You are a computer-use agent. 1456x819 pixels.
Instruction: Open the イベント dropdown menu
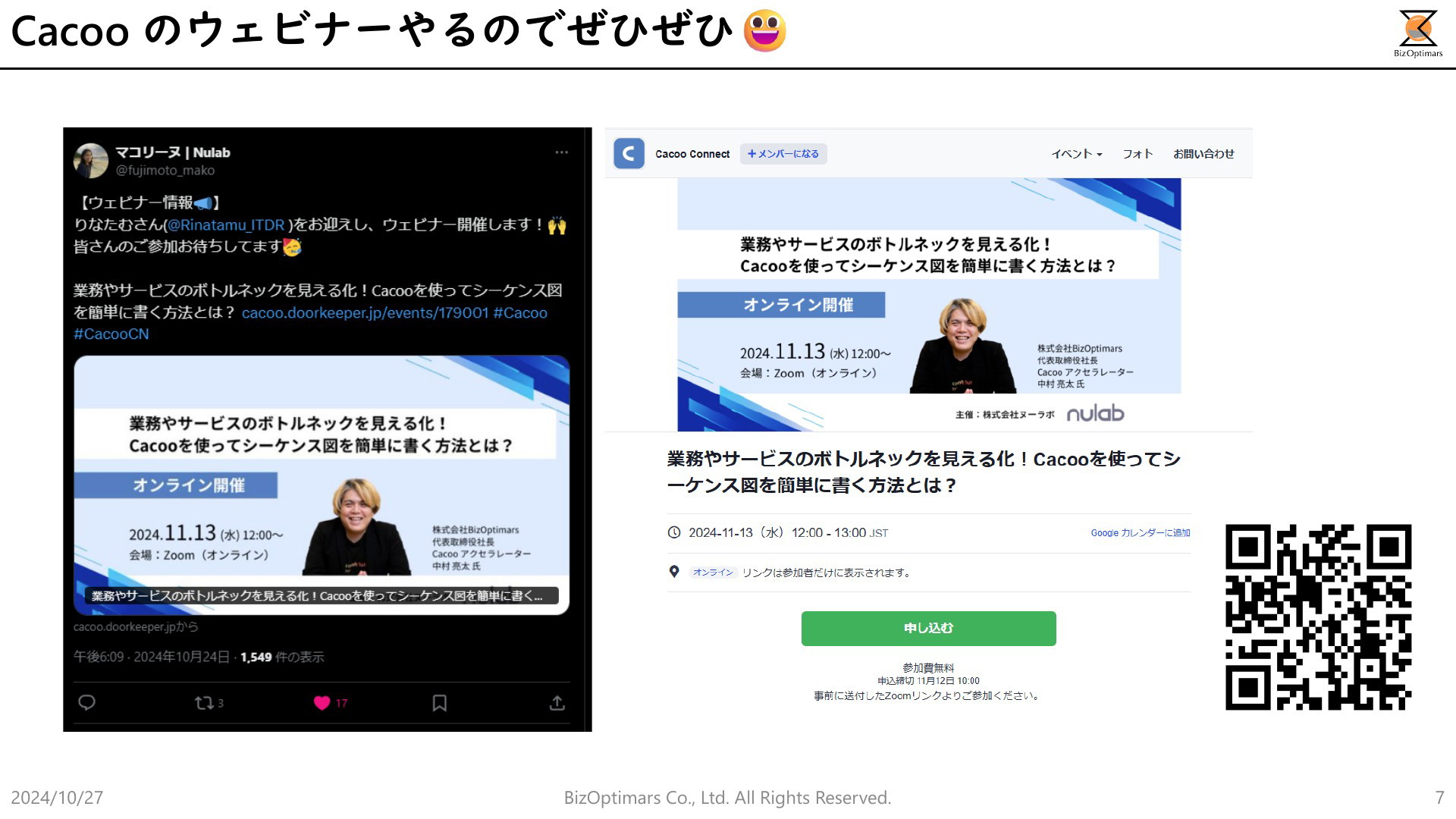1076,154
